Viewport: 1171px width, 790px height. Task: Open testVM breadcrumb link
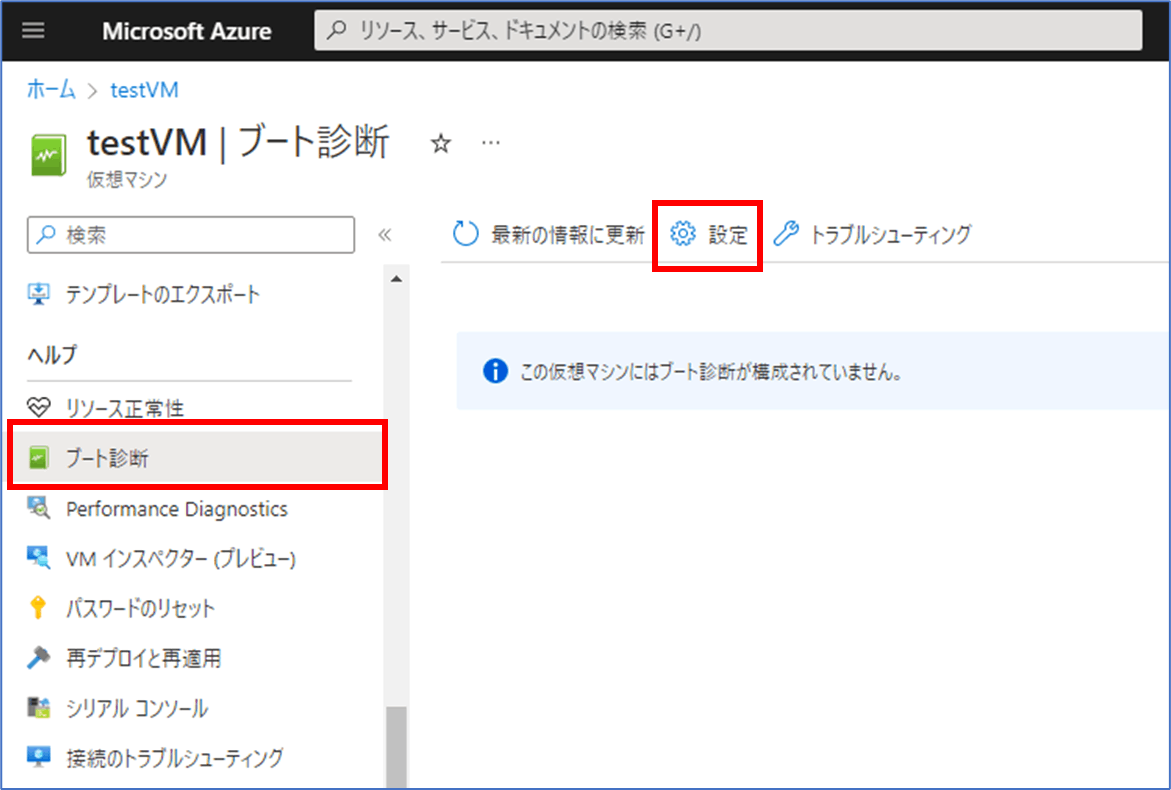[x=144, y=90]
